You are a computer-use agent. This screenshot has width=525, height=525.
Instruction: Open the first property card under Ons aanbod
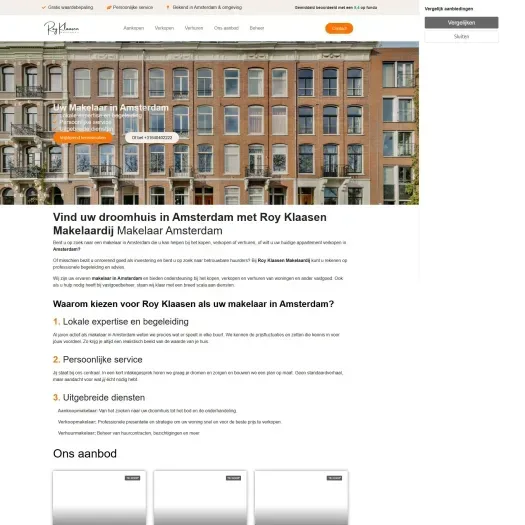pyautogui.click(x=99, y=498)
